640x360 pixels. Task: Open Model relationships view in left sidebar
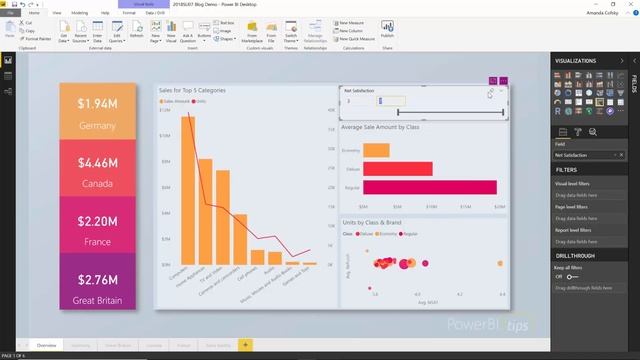[8, 91]
